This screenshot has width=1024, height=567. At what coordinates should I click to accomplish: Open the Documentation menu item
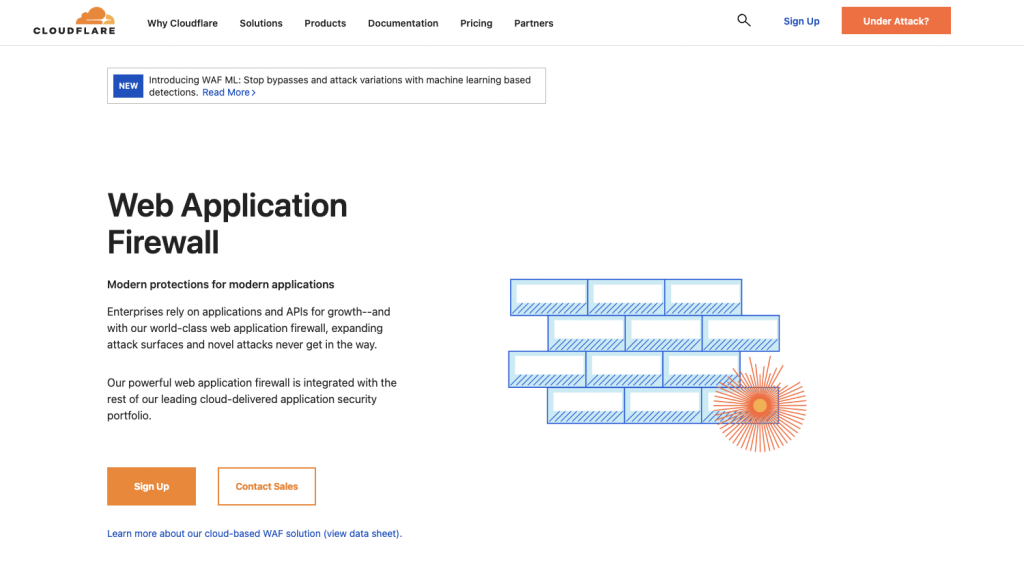[x=403, y=23]
